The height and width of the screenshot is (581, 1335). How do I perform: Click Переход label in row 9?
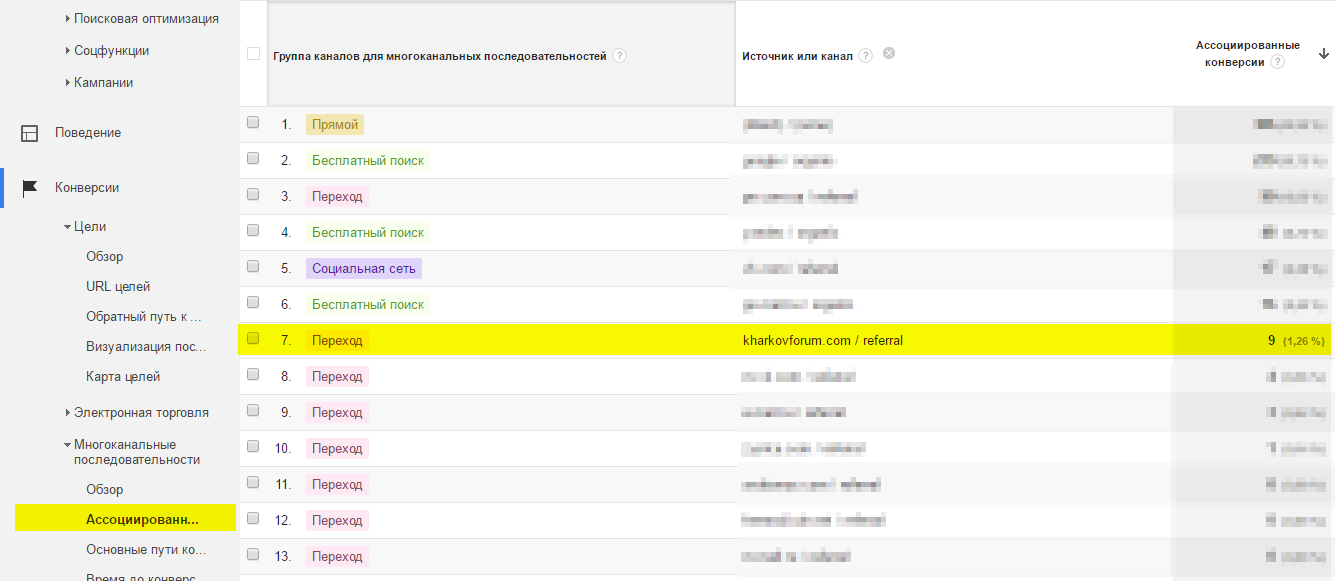point(337,412)
